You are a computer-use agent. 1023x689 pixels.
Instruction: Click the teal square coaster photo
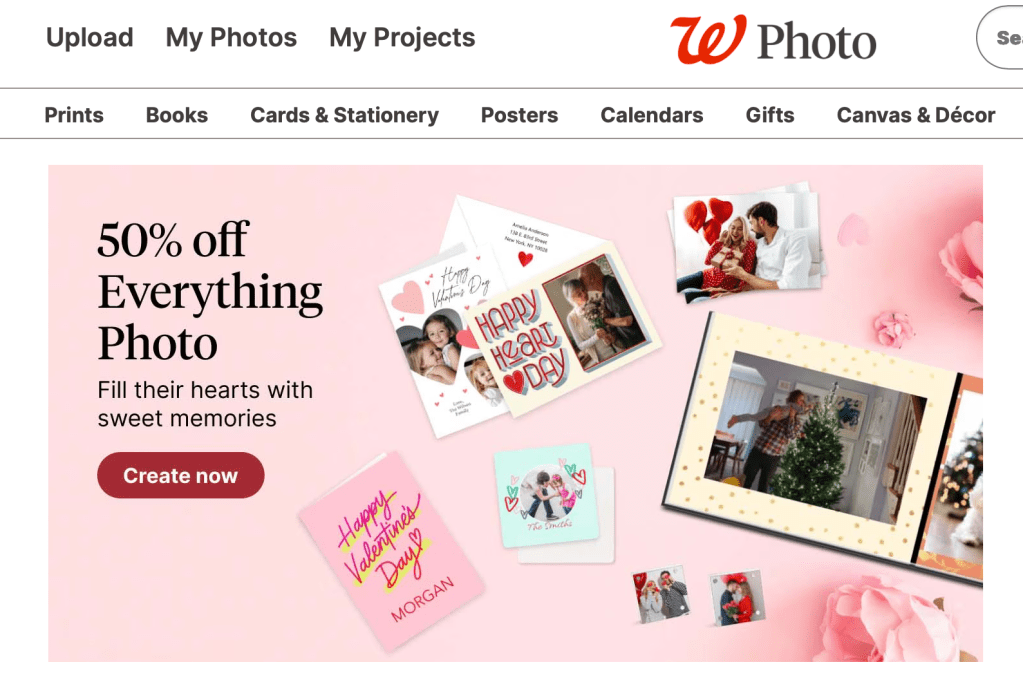coord(547,496)
